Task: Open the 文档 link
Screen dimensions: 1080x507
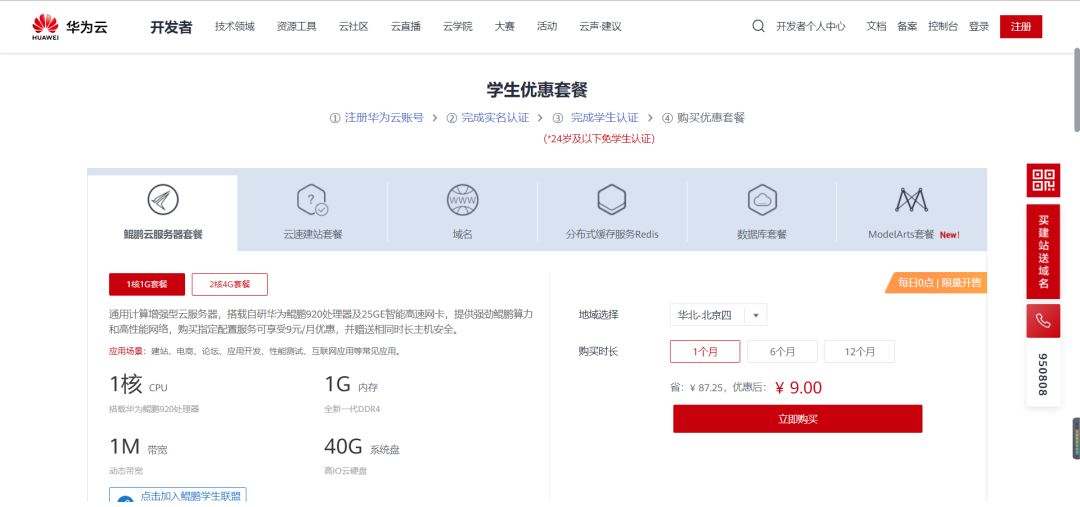Action: 876,27
